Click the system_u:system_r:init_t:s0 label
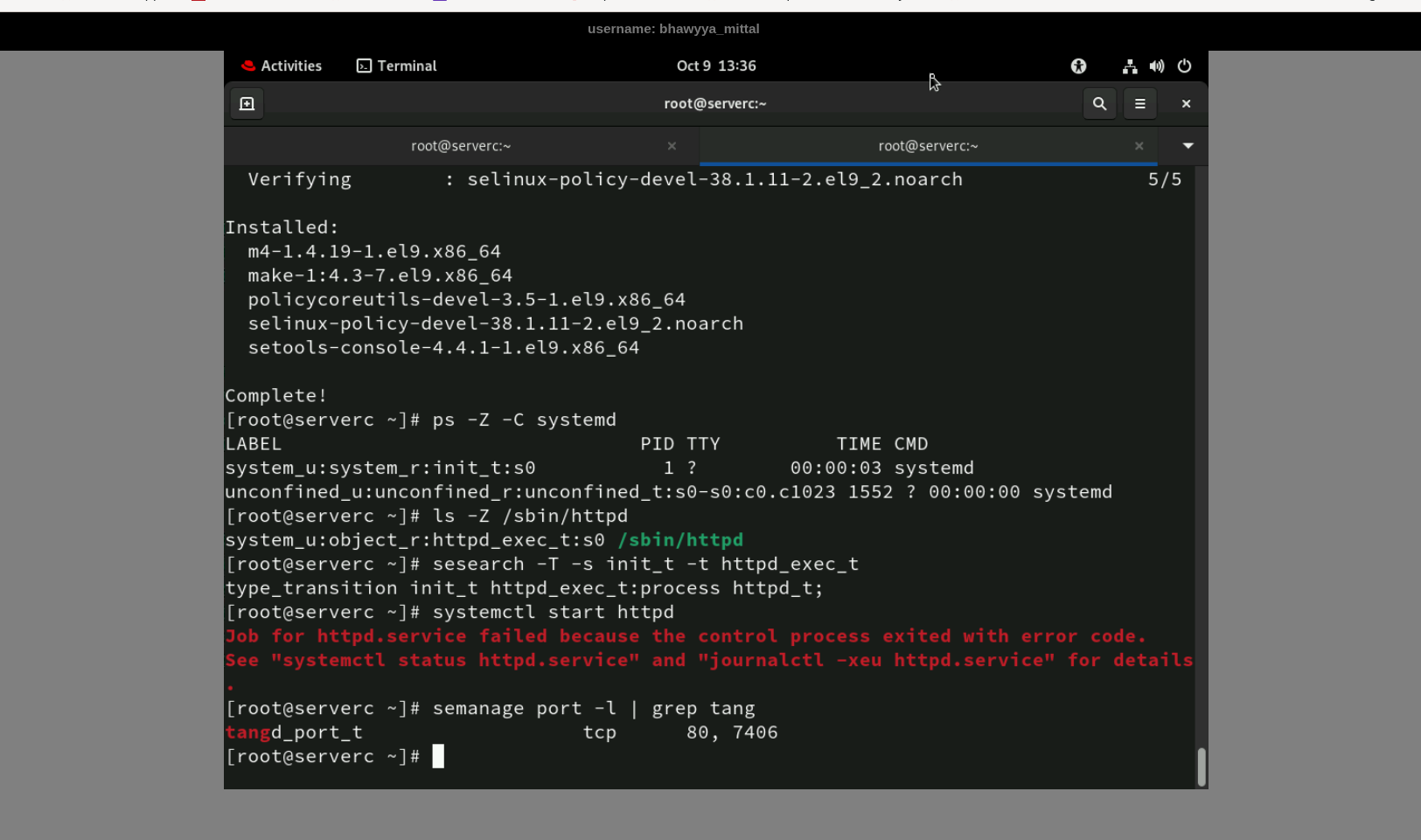 pyautogui.click(x=380, y=468)
